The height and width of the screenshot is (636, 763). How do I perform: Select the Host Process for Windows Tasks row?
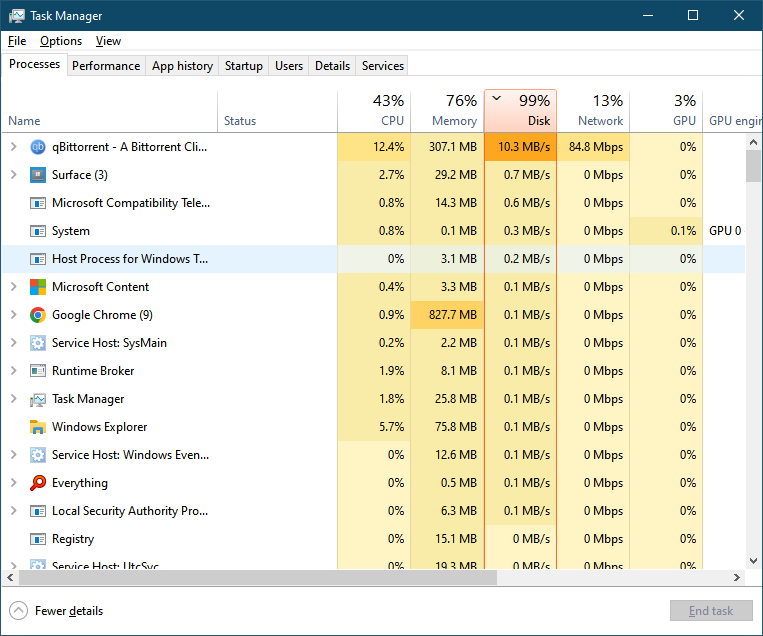point(130,259)
